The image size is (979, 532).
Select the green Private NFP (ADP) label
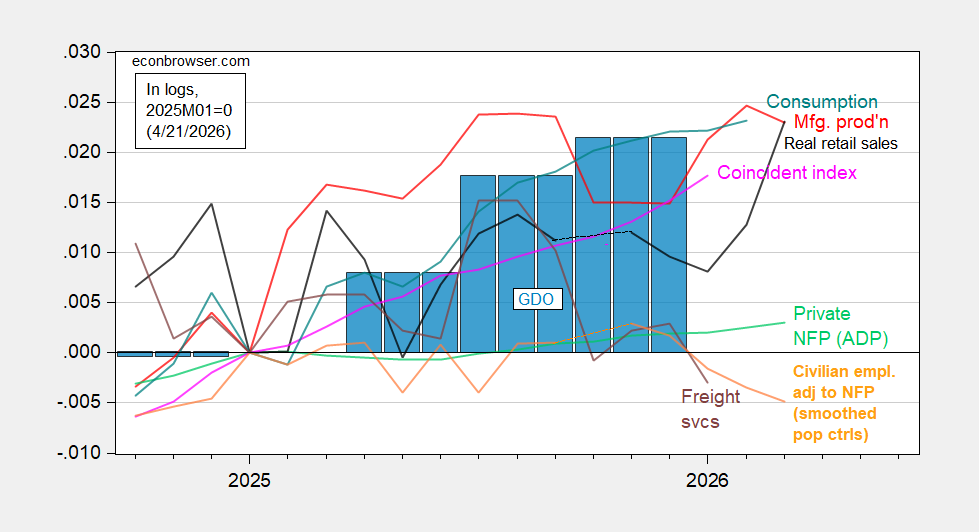pyautogui.click(x=840, y=325)
